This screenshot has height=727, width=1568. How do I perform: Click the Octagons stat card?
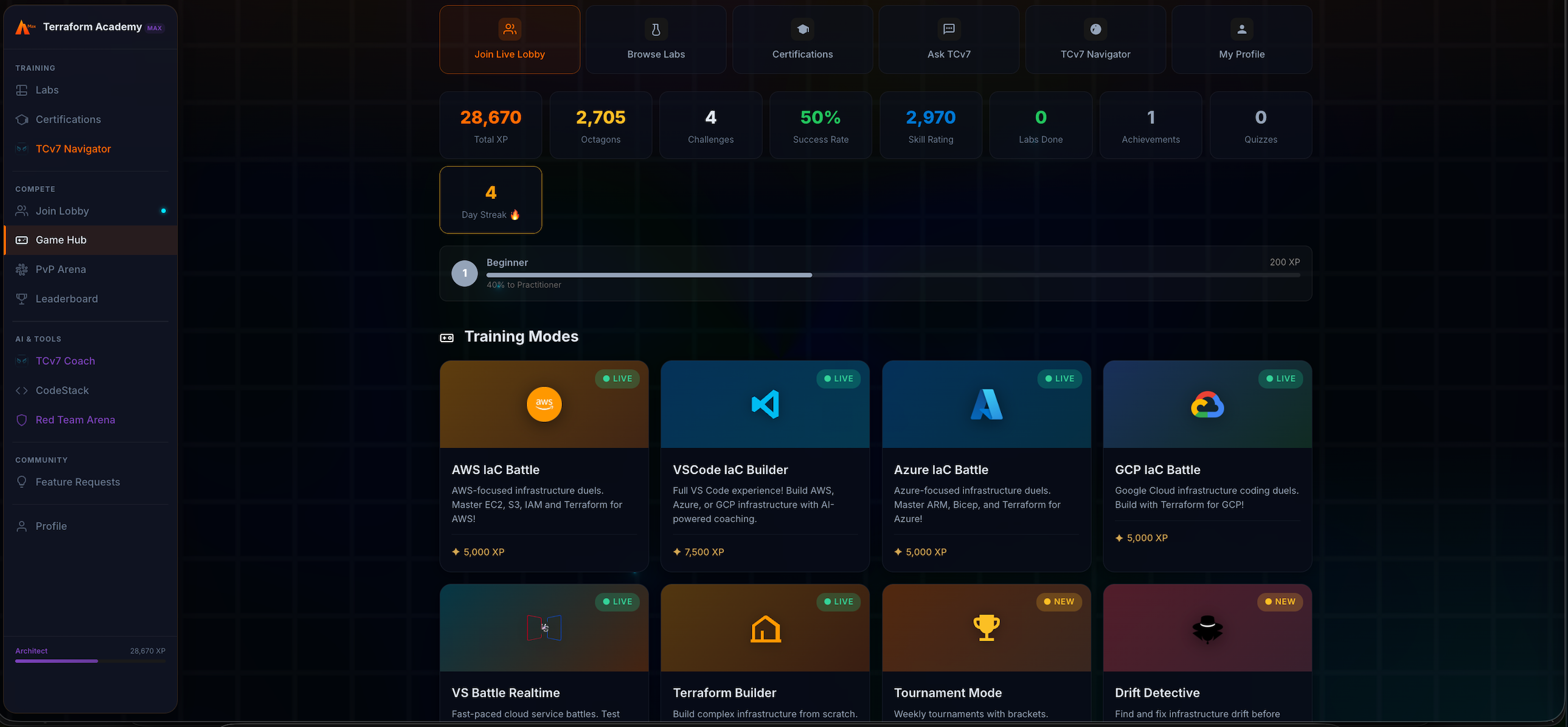pyautogui.click(x=601, y=125)
